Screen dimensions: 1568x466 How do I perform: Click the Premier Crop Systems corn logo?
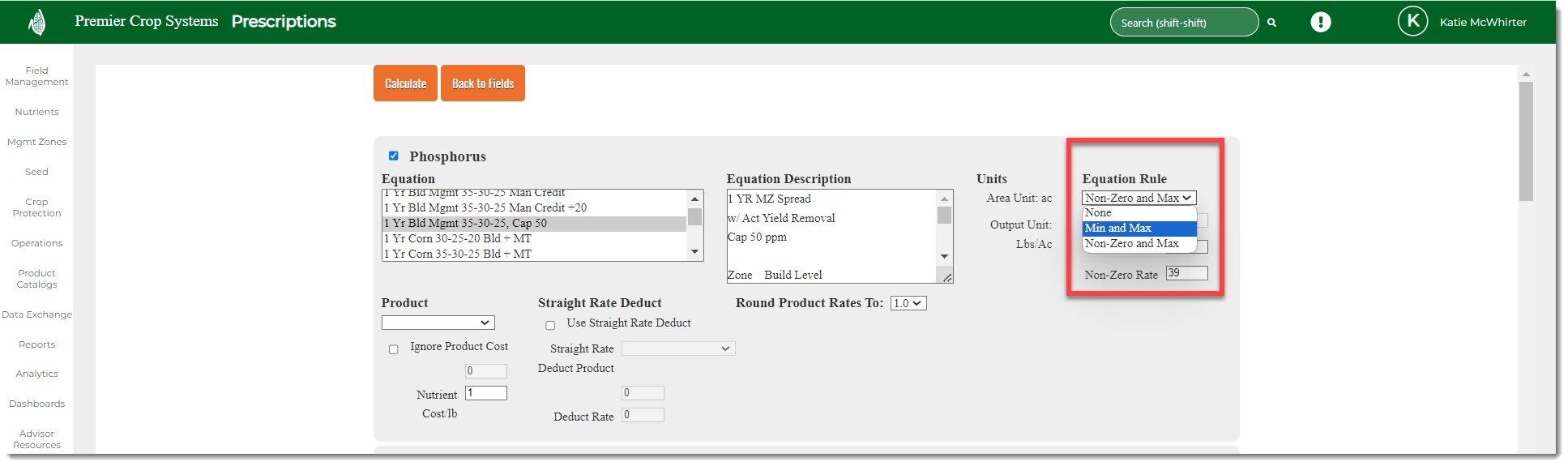(x=36, y=22)
